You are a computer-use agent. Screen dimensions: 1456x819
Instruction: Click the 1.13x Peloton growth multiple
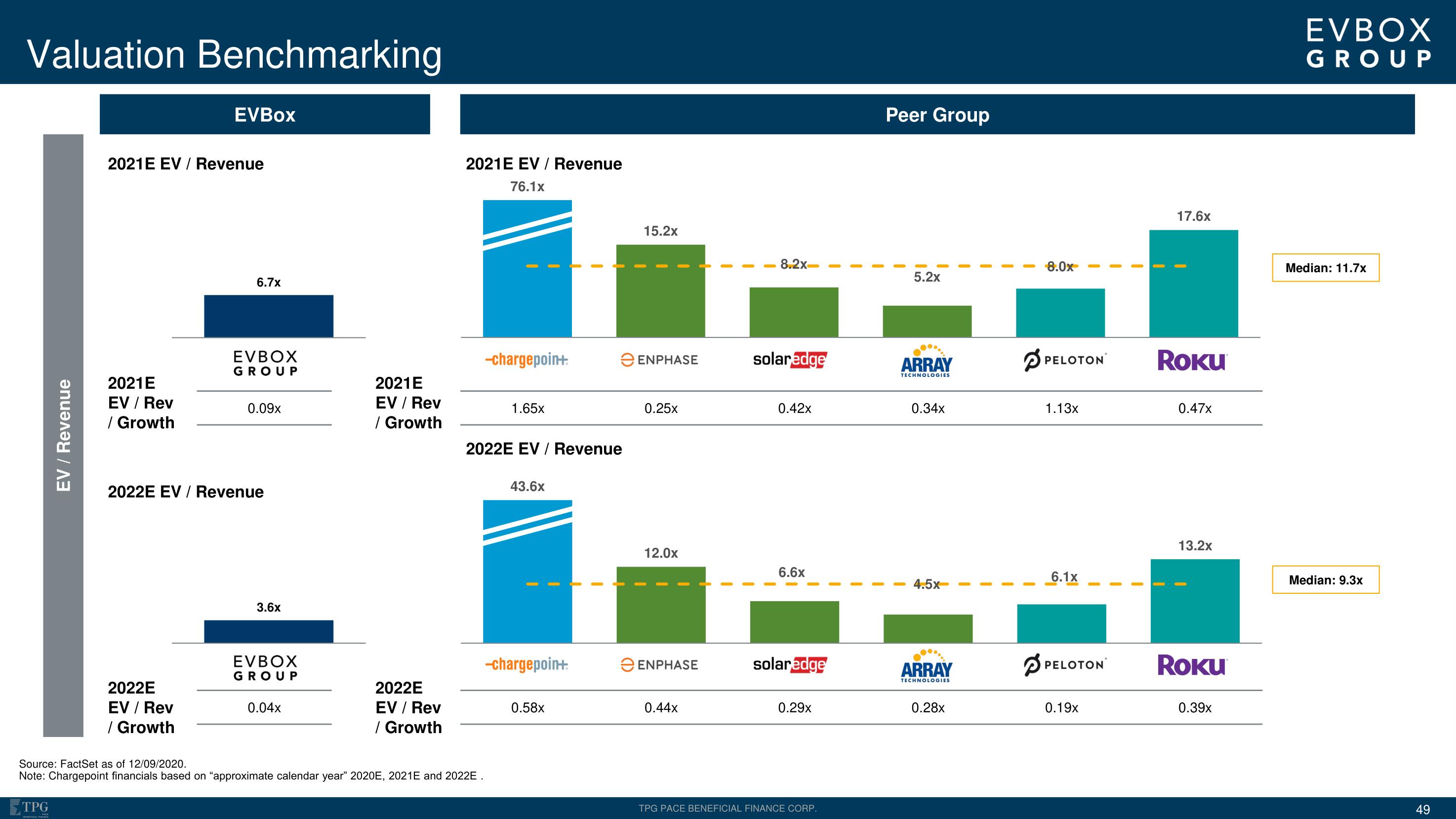click(1061, 408)
